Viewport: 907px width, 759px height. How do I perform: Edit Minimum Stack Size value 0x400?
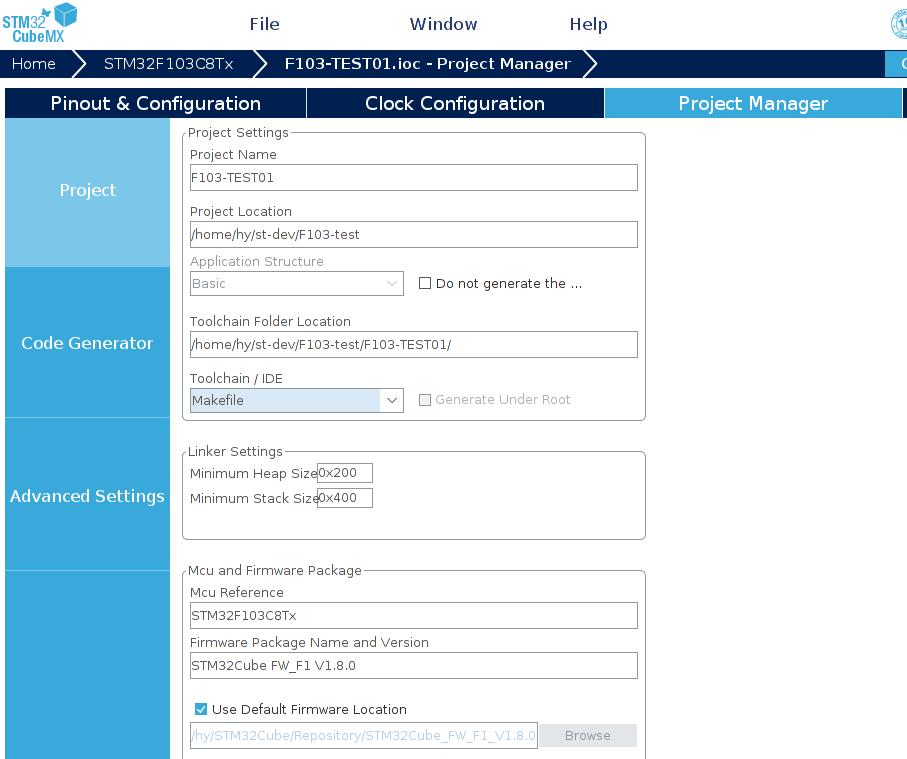(x=345, y=498)
